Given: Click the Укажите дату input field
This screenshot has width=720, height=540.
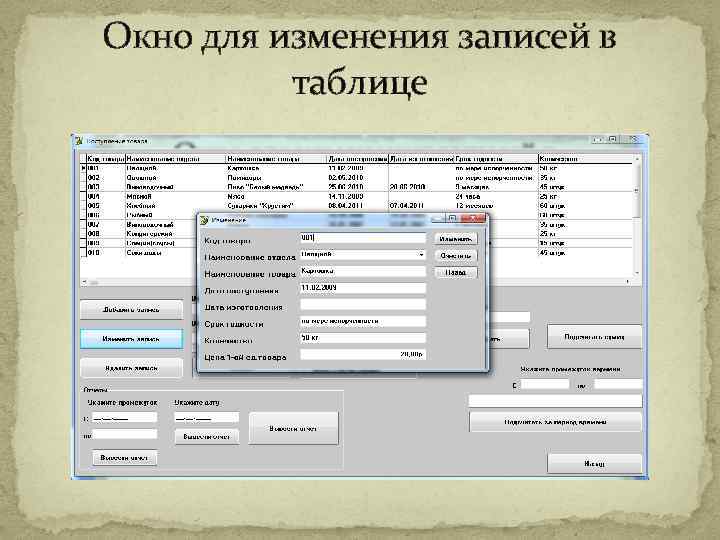Looking at the screenshot, I should click(207, 417).
